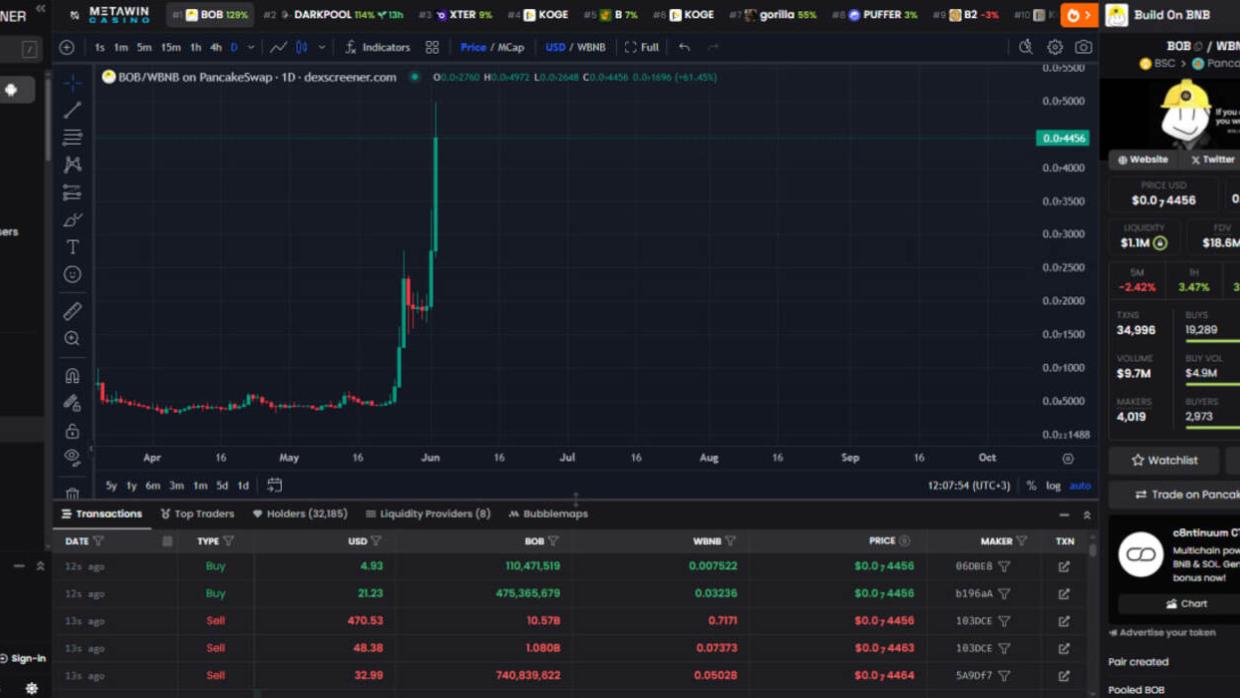The image size is (1240, 698).
Task: Select the crosshair cursor tool
Action: tap(72, 83)
